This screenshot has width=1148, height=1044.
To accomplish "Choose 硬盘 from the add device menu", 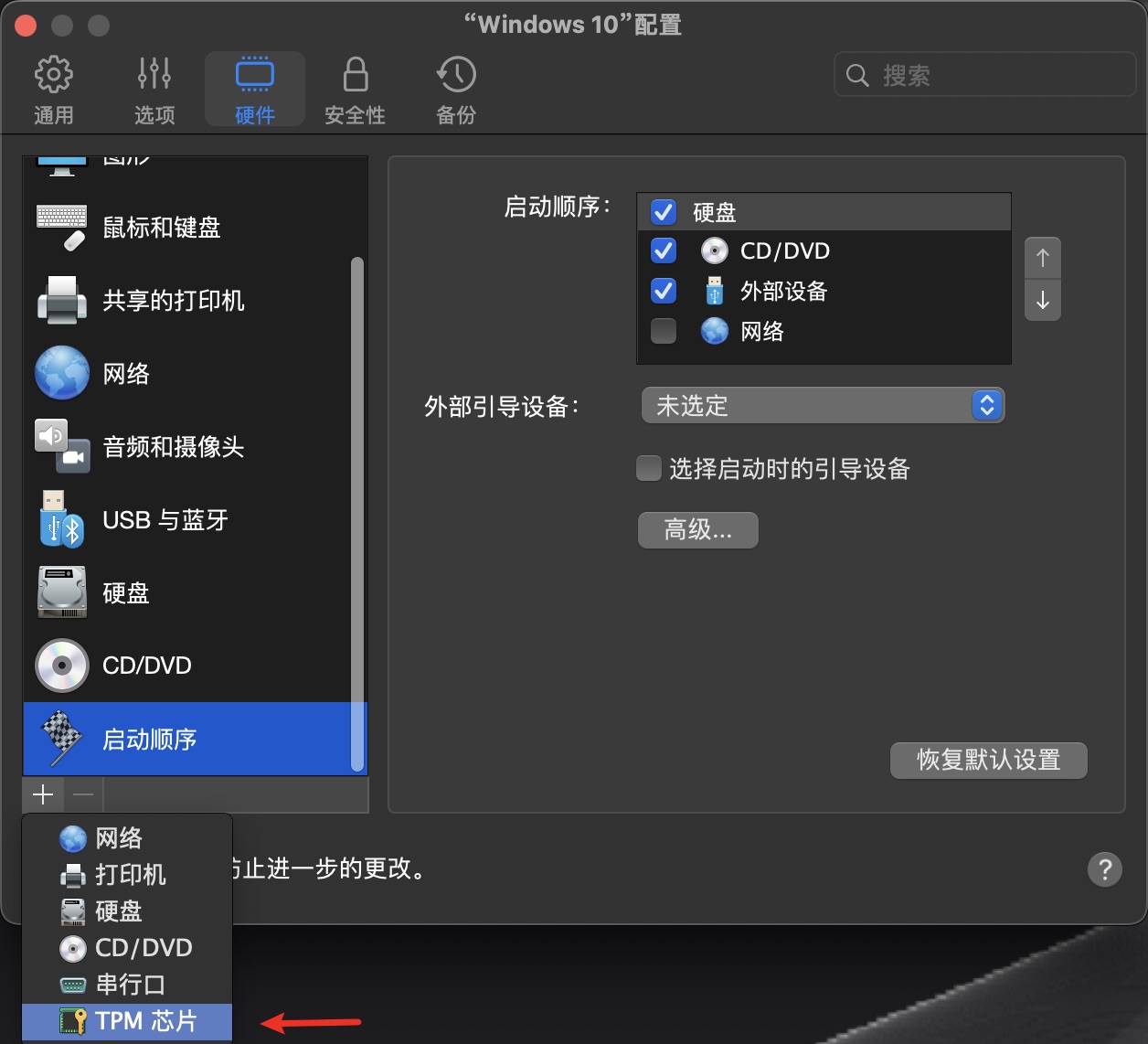I will click(127, 911).
